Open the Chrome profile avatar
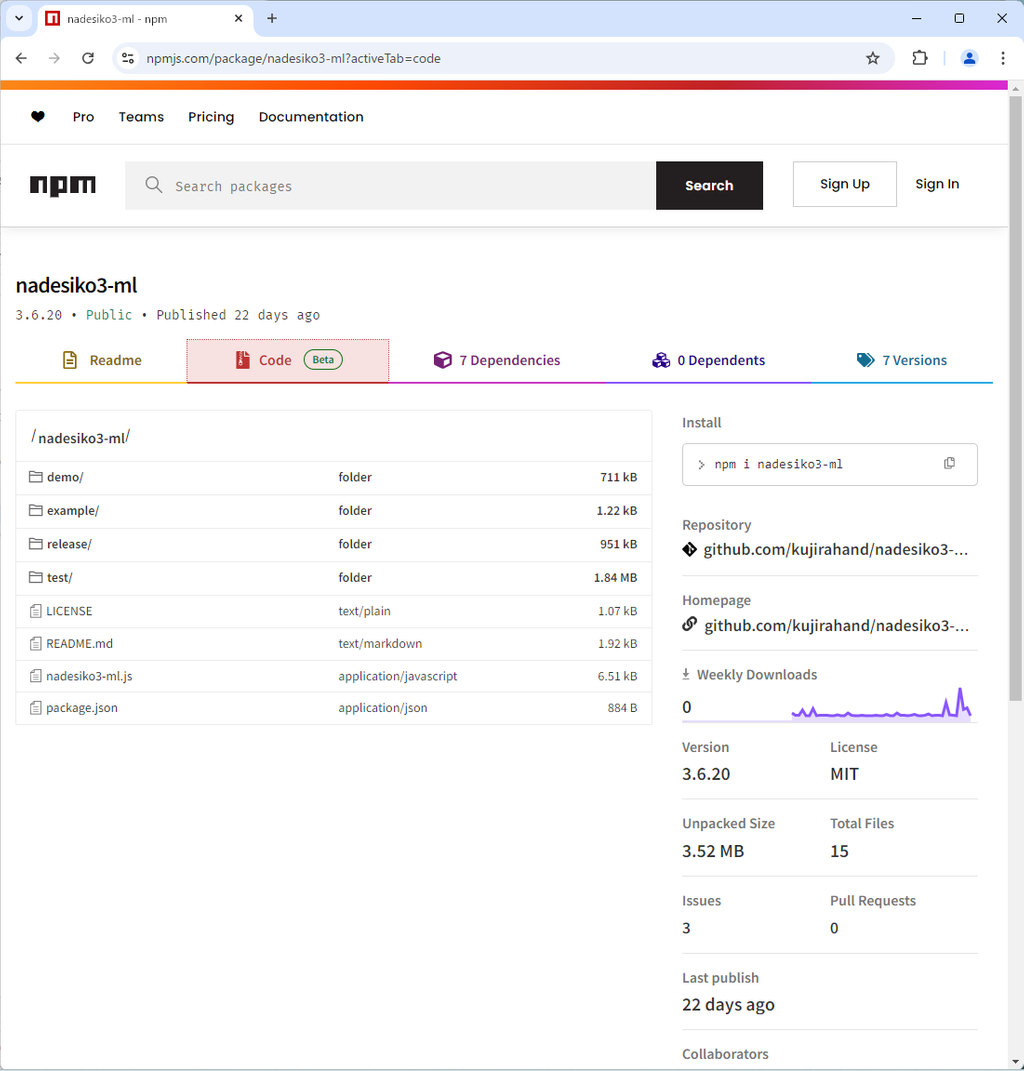 pos(969,58)
